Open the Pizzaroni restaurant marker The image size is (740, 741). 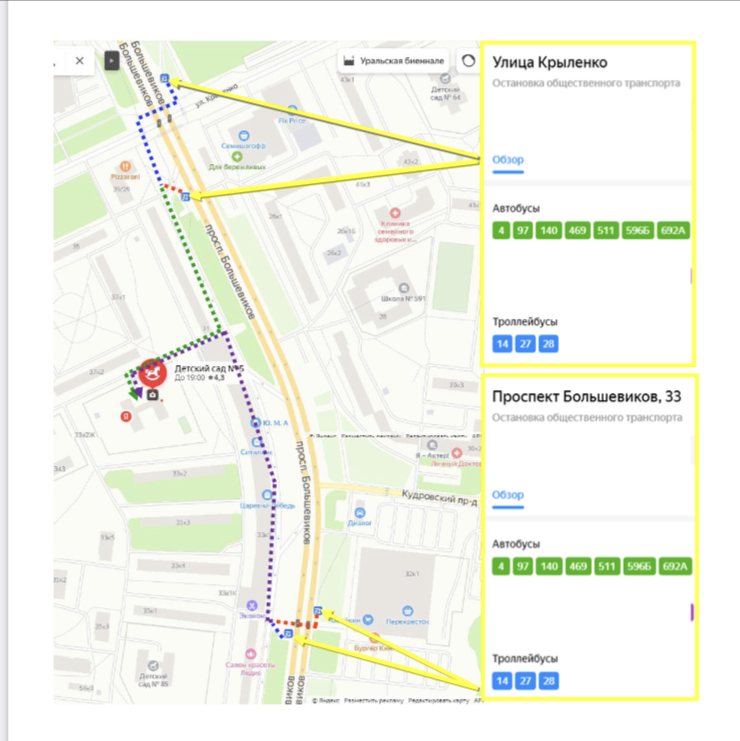click(125, 165)
